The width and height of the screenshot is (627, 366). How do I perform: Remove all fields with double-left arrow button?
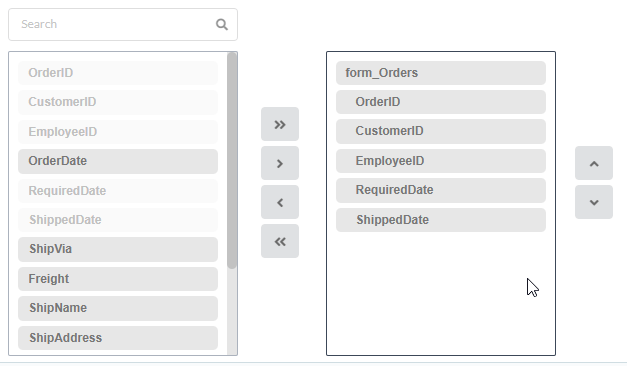[x=280, y=241]
